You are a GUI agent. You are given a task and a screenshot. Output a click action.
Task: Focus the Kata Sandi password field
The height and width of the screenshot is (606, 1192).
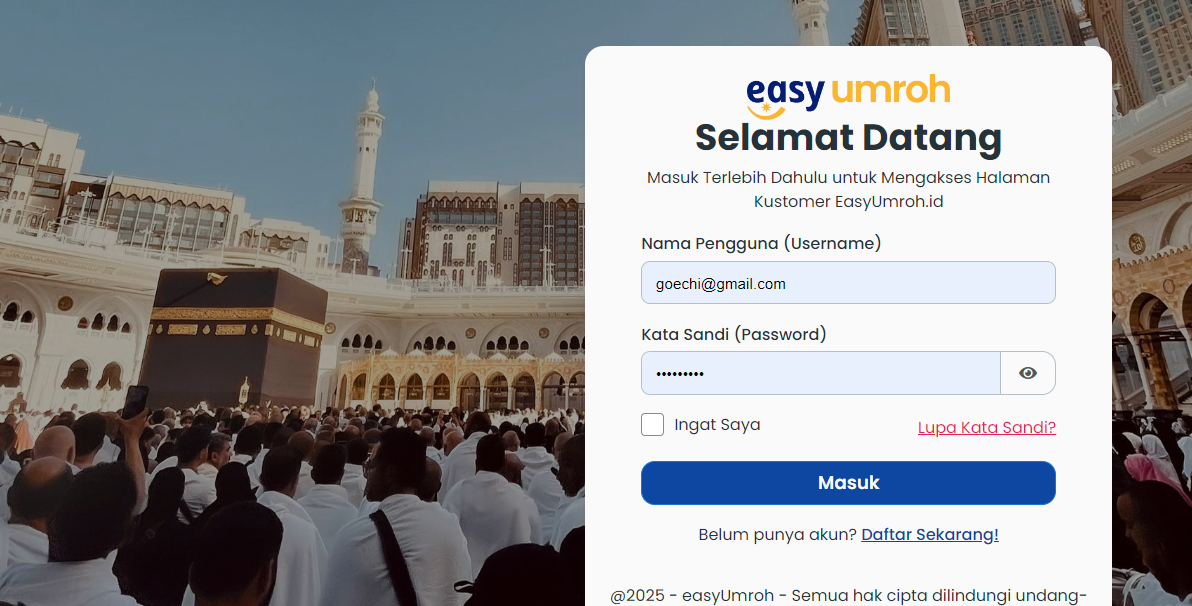coord(820,373)
